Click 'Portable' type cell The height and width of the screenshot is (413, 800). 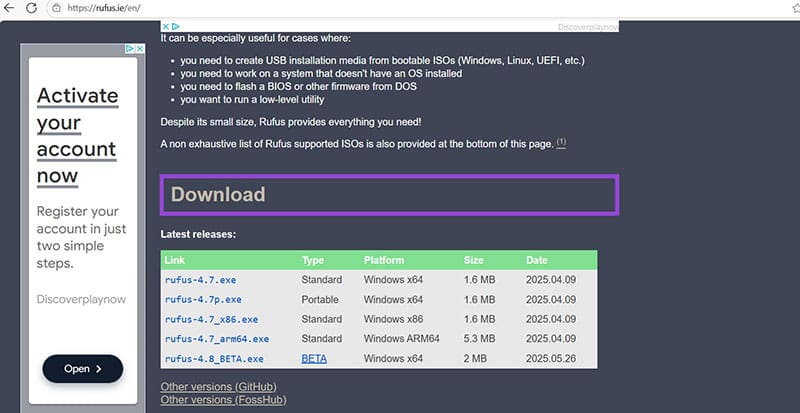[320, 300]
